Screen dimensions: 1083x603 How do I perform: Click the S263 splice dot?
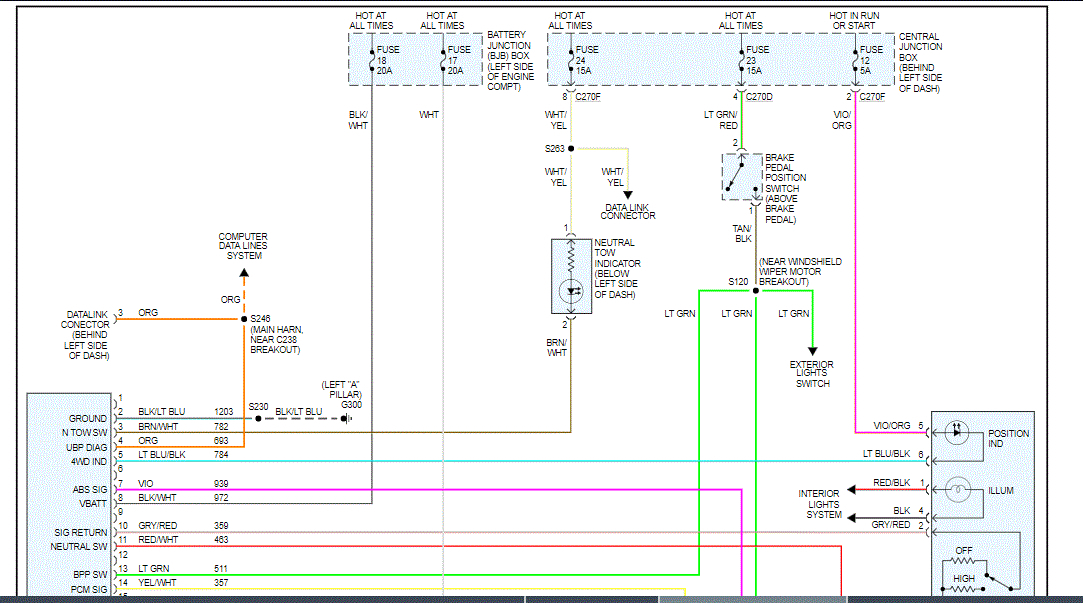coord(571,148)
